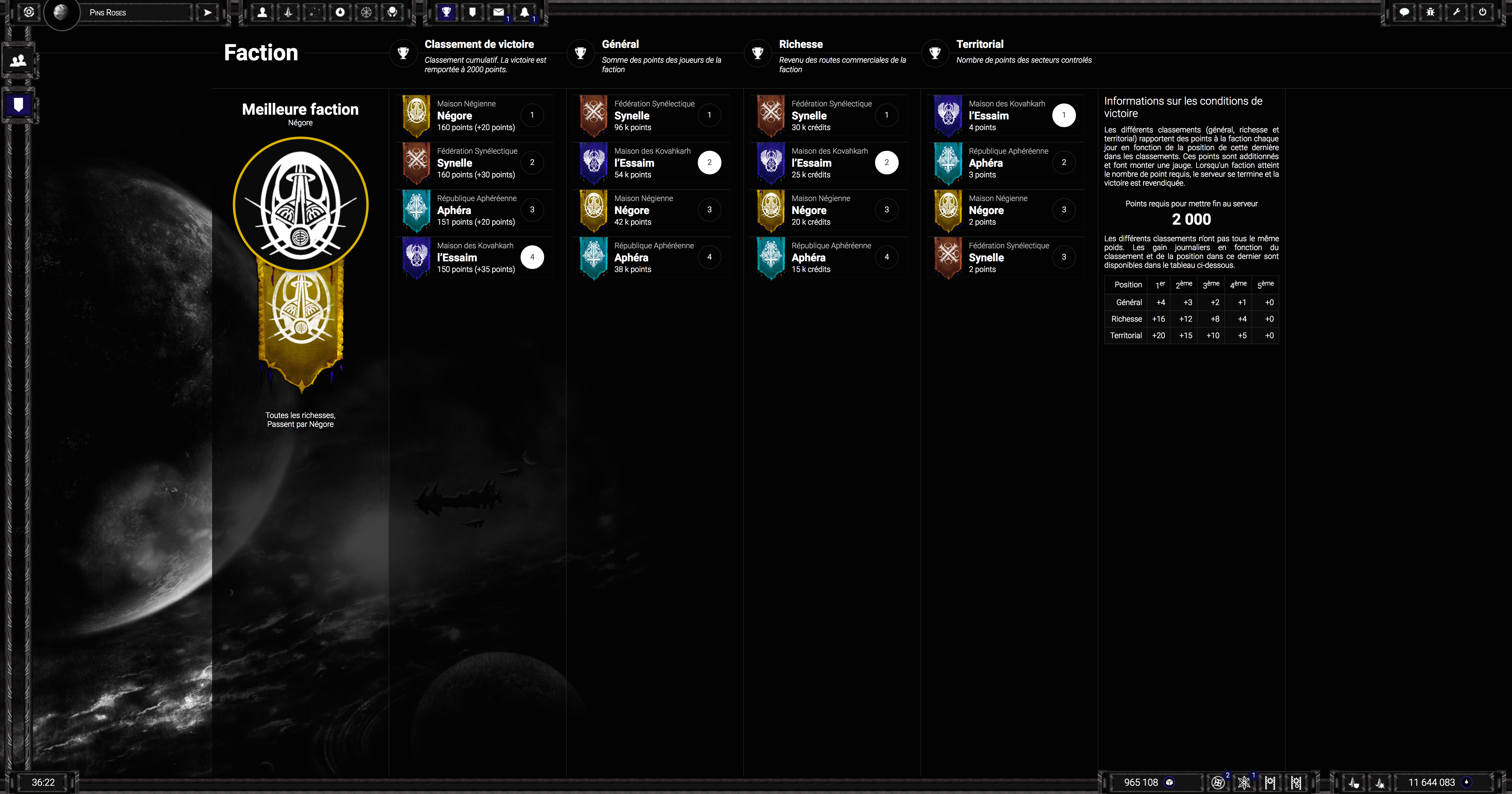Click the arrow next to Pins Roses
This screenshot has height=794, width=1512.
coord(208,12)
